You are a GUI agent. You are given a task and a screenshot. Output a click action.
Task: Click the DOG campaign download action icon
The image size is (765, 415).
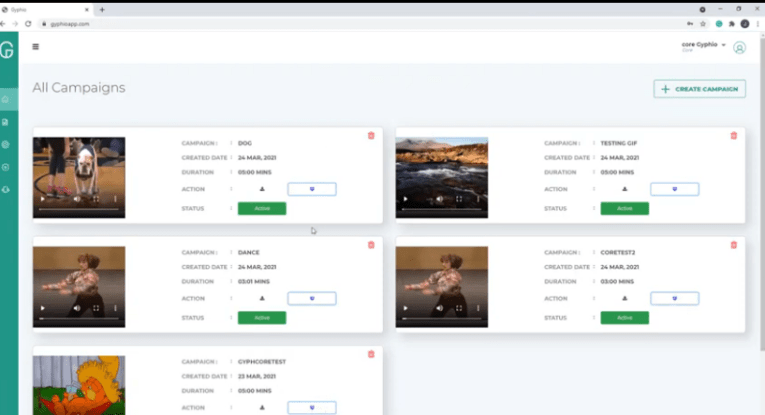click(x=262, y=189)
